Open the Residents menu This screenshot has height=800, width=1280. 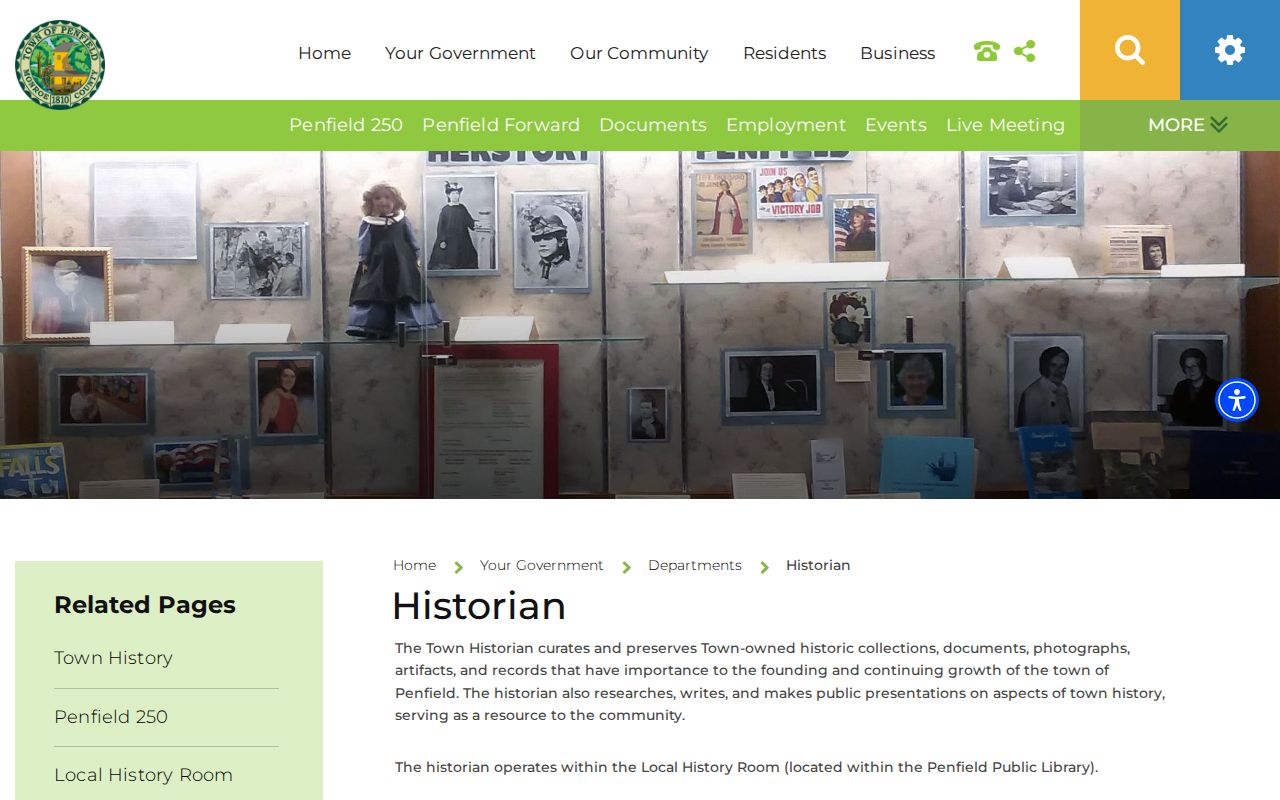pos(784,53)
